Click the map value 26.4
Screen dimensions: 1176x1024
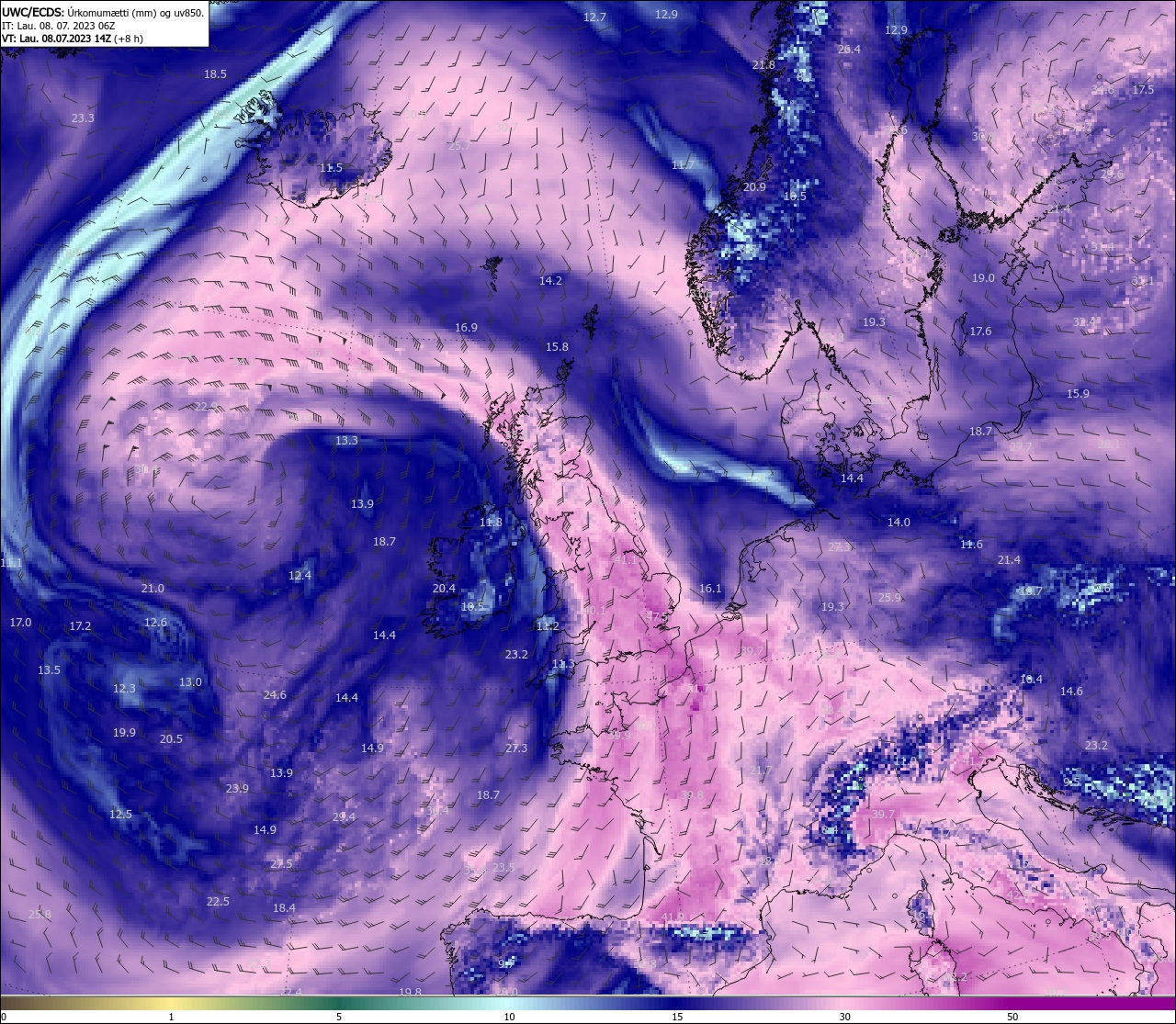(x=849, y=50)
